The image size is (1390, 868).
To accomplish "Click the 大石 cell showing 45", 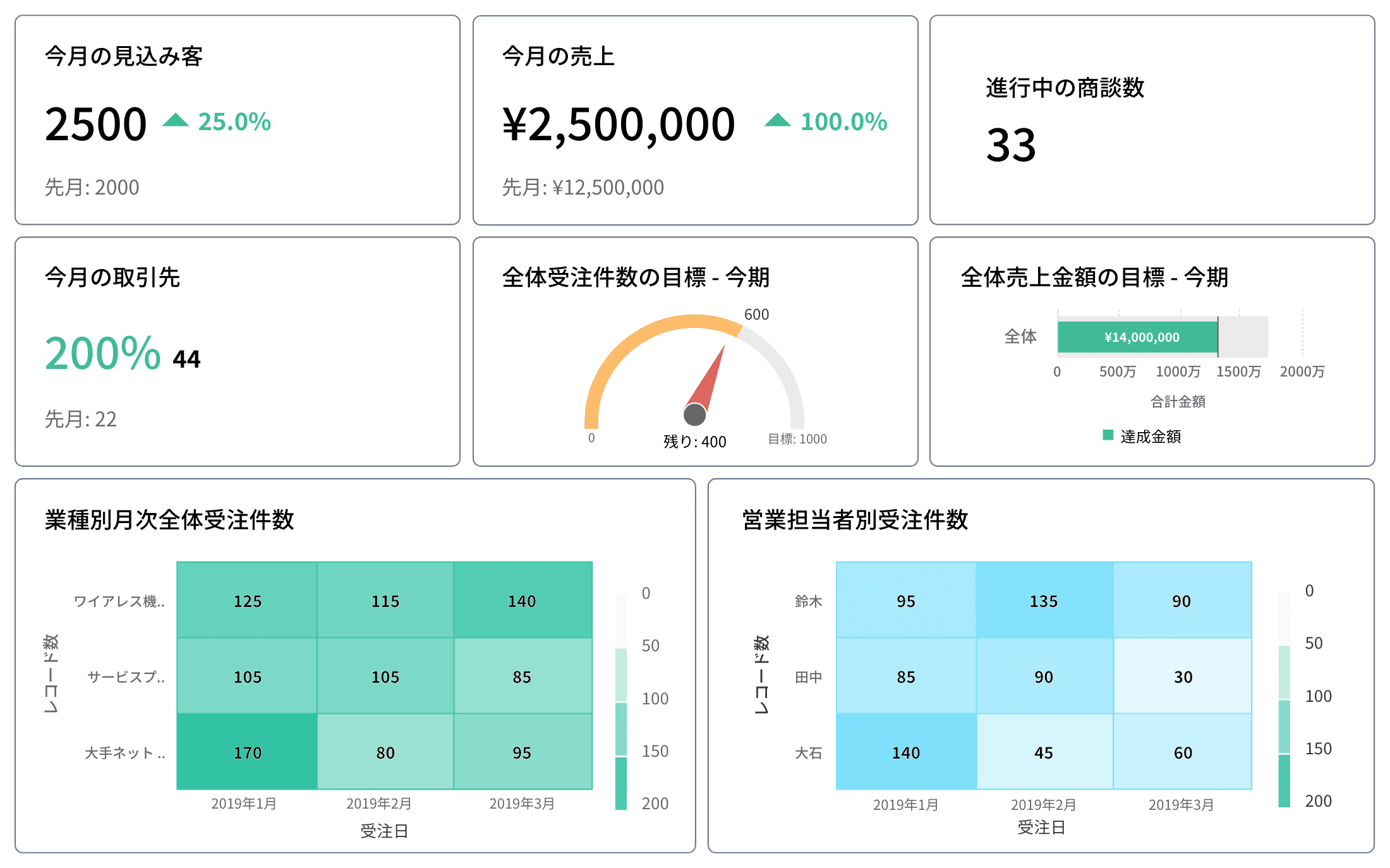I will pos(1044,752).
